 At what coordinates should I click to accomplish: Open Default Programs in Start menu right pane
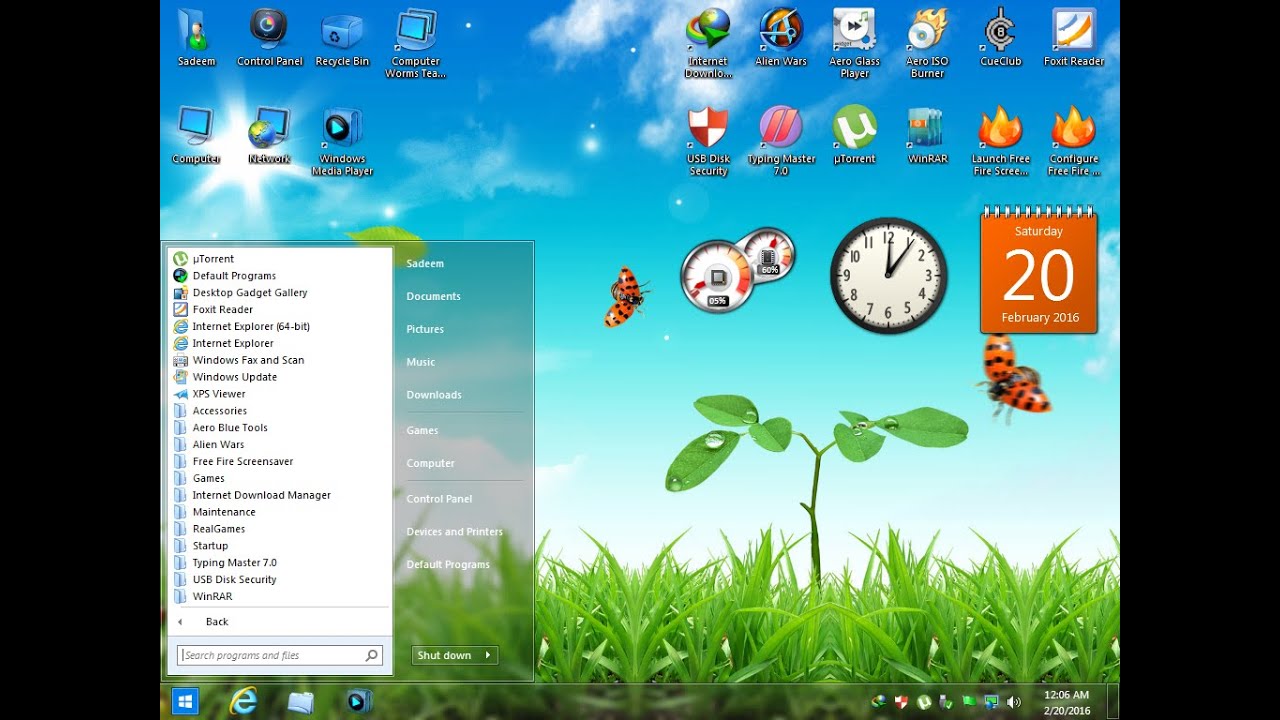click(448, 565)
